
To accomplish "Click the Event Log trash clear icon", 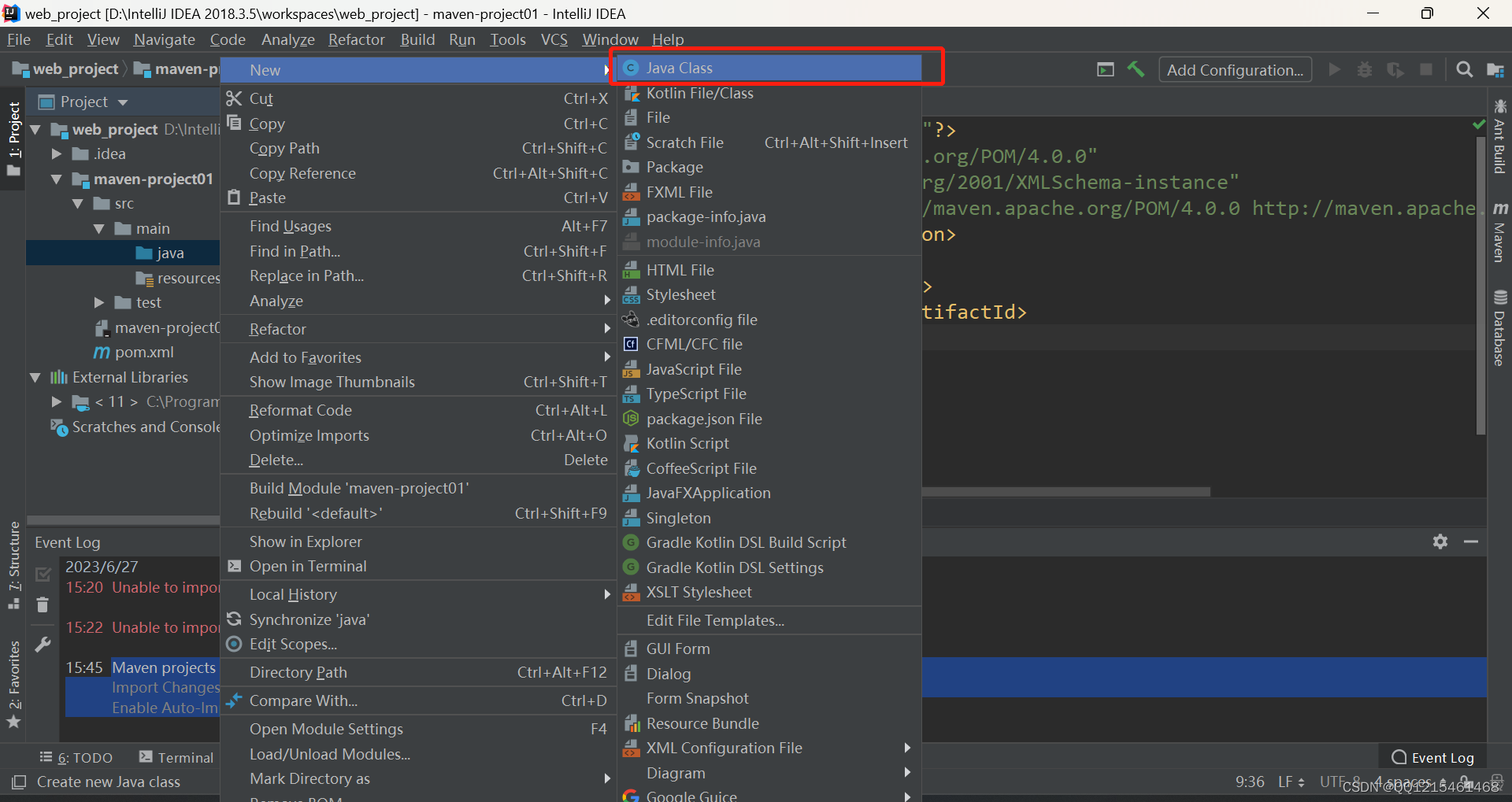I will pyautogui.click(x=43, y=604).
